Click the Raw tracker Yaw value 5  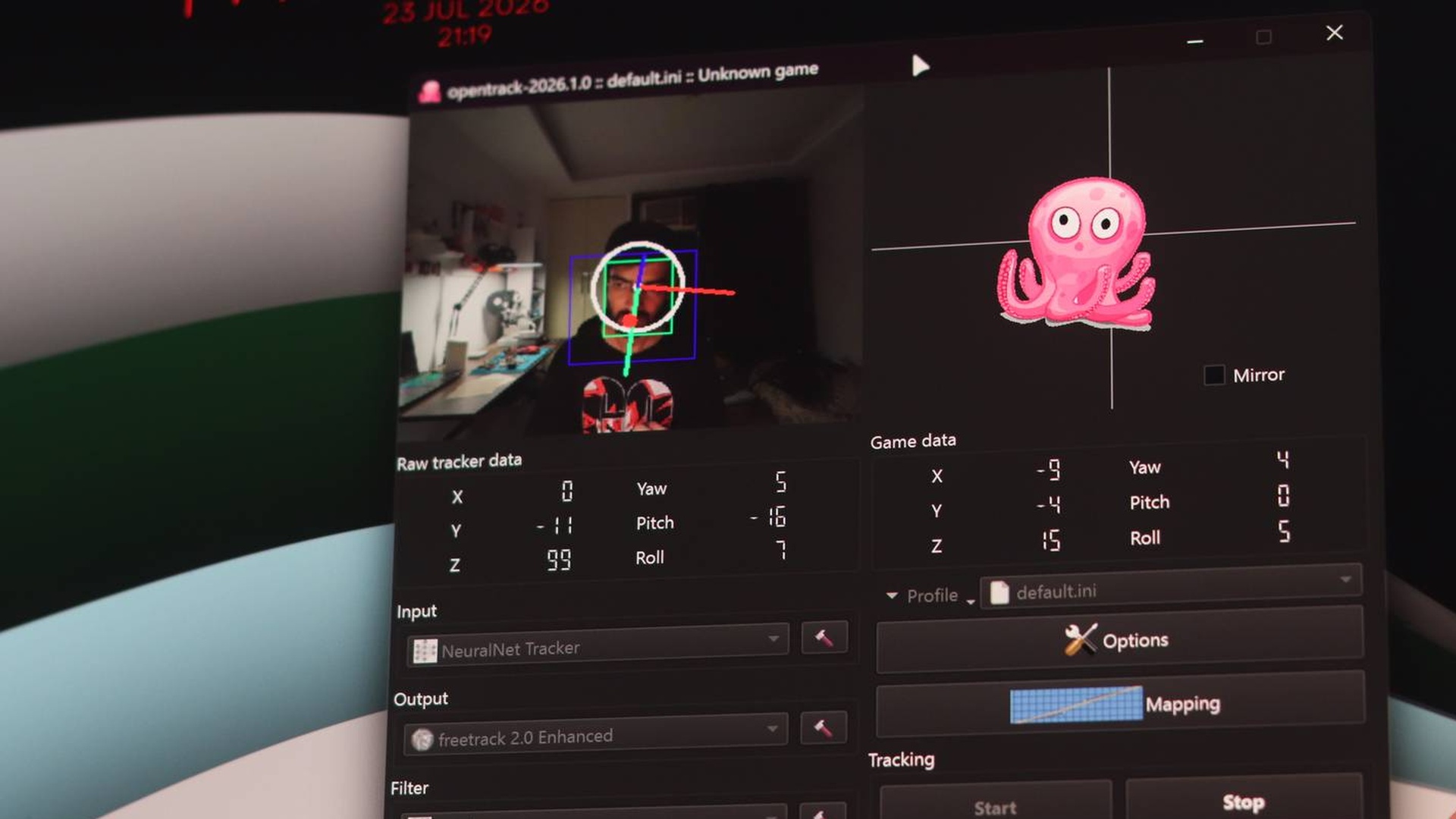[781, 482]
